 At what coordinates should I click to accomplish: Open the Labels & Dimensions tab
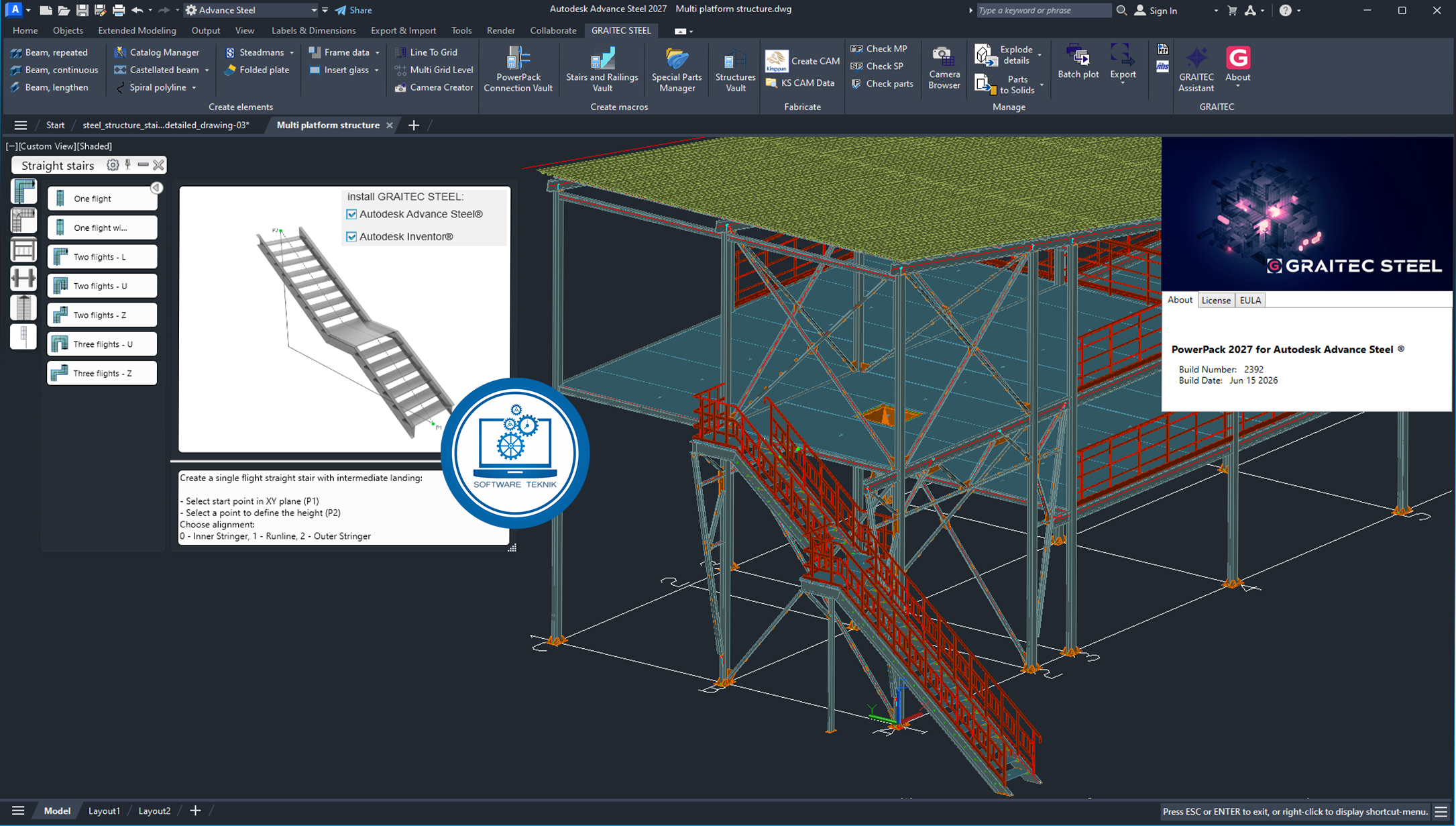tap(313, 30)
